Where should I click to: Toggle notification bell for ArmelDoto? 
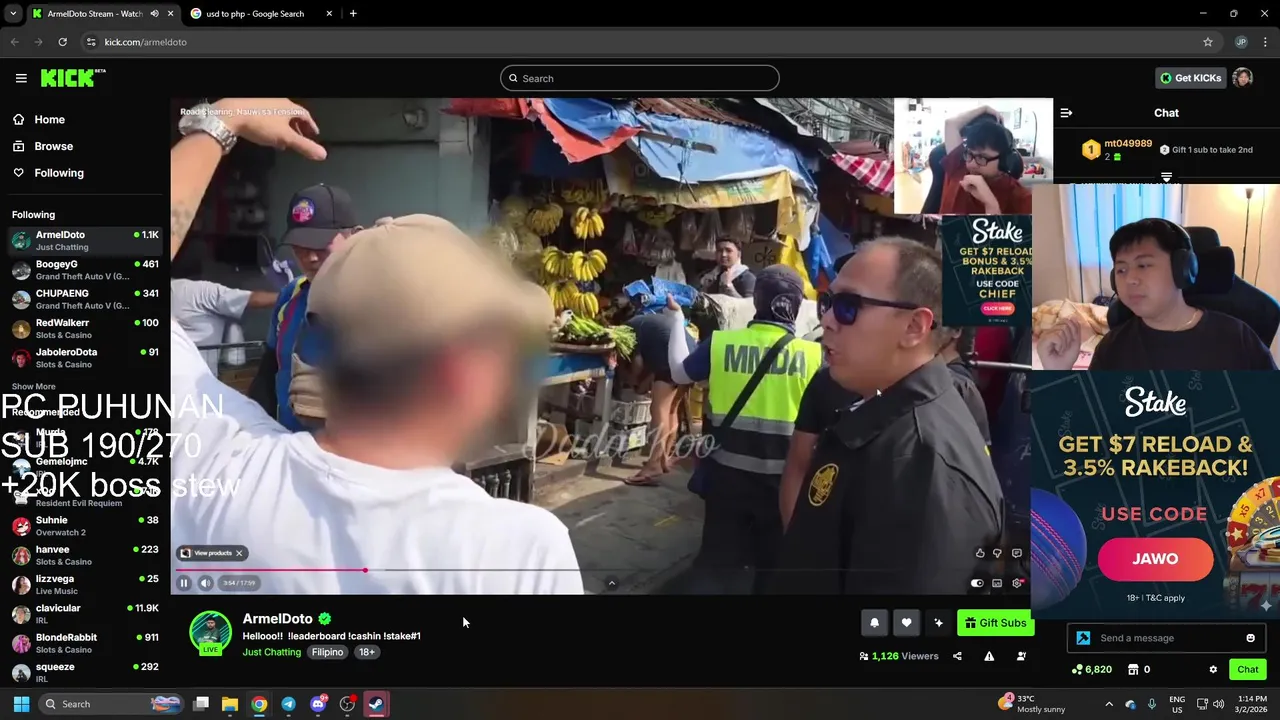click(x=874, y=623)
